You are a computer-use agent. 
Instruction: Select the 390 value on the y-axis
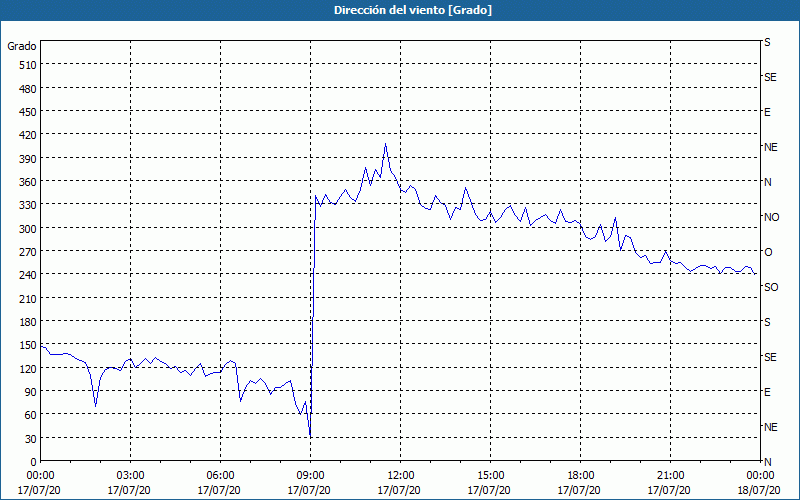[x=28, y=159]
